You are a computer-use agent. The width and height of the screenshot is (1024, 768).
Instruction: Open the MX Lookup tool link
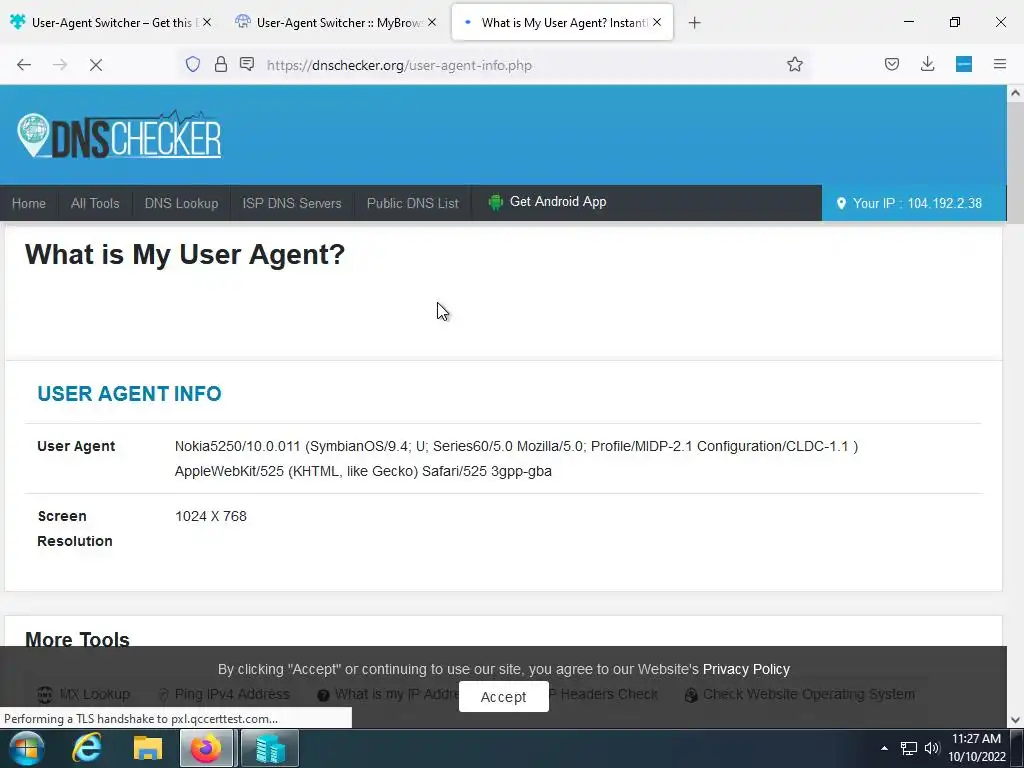point(95,694)
